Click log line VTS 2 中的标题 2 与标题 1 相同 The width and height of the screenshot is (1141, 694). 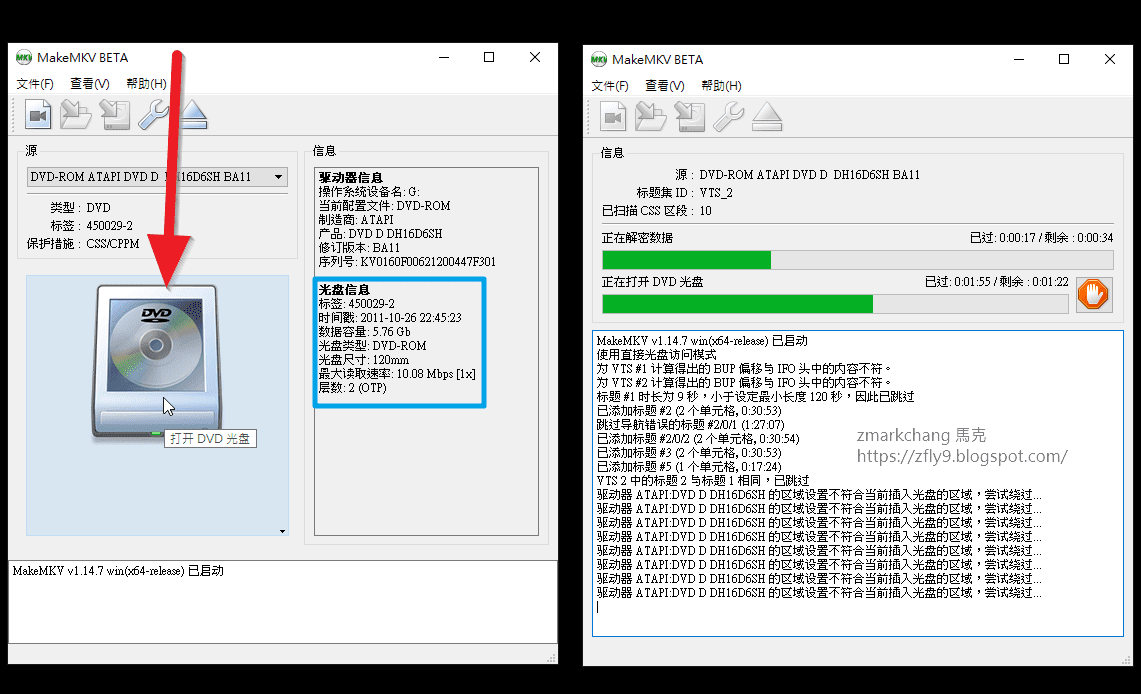[702, 481]
